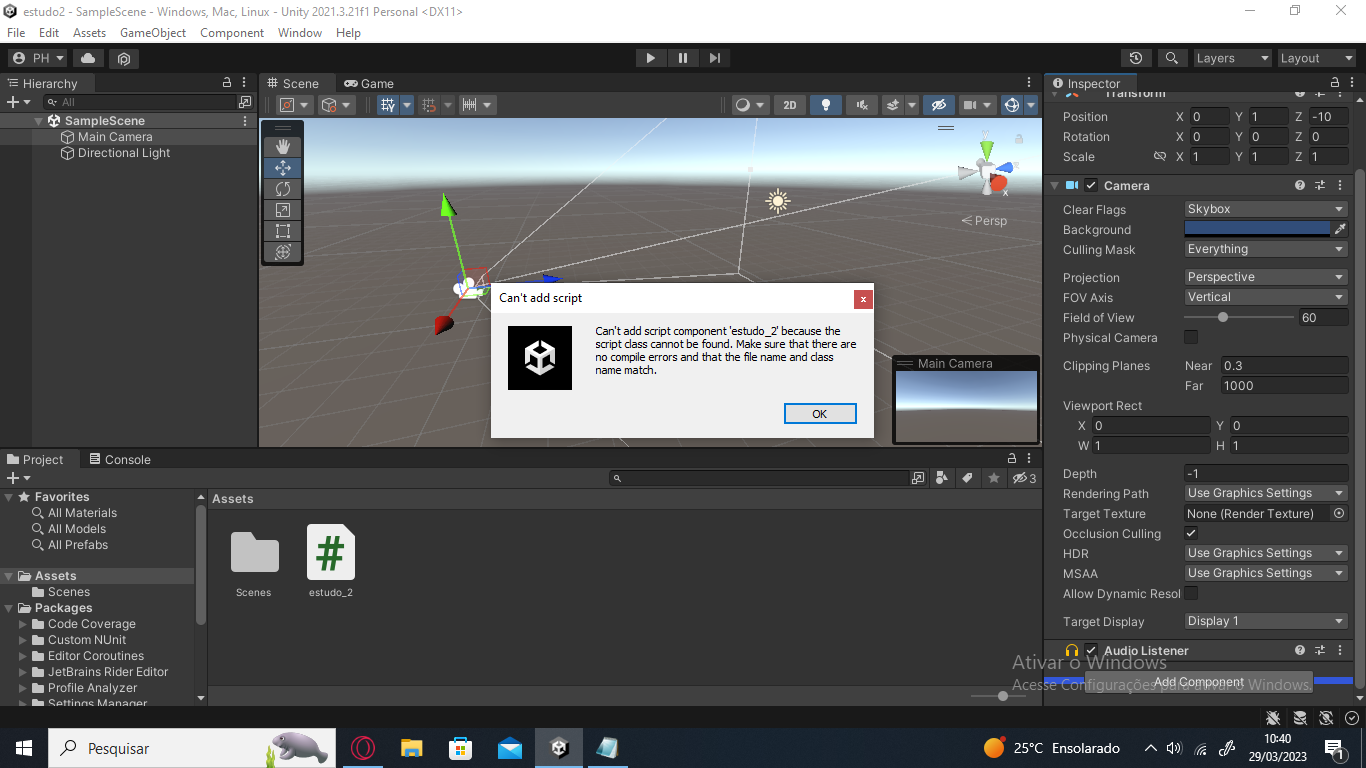Image resolution: width=1366 pixels, height=768 pixels.
Task: Enable the Physical Camera checkbox
Action: [1191, 337]
